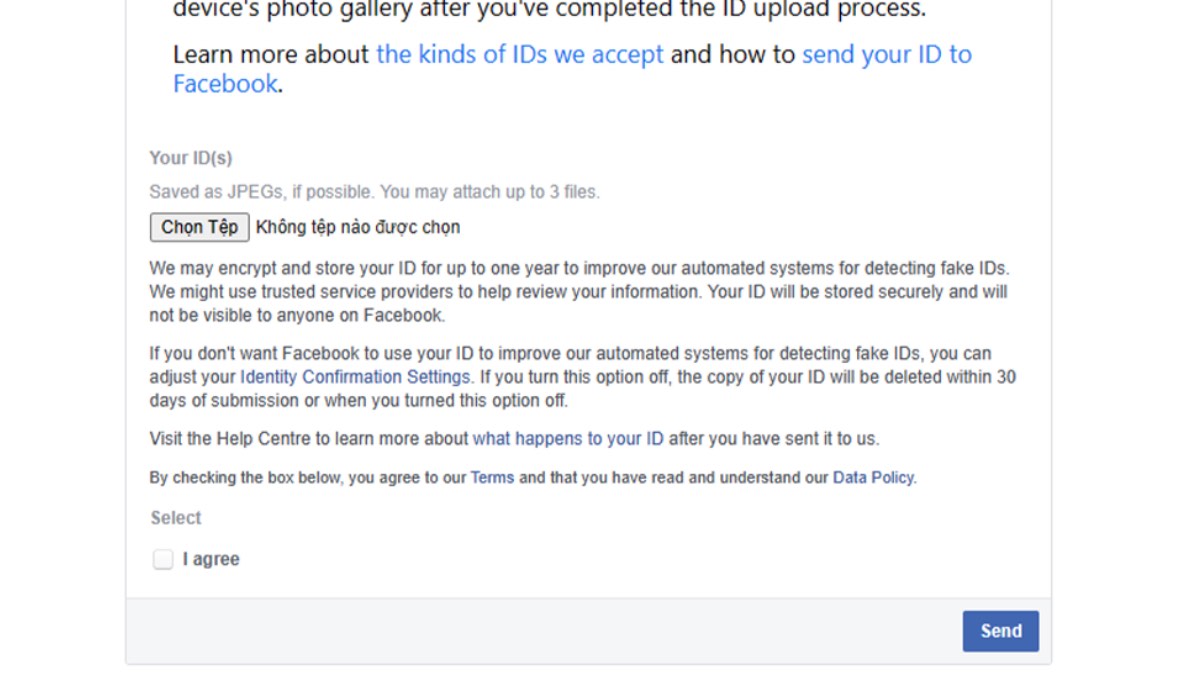The width and height of the screenshot is (1200, 675).
Task: Click the Visit the Help Centre text
Action: pyautogui.click(x=309, y=438)
